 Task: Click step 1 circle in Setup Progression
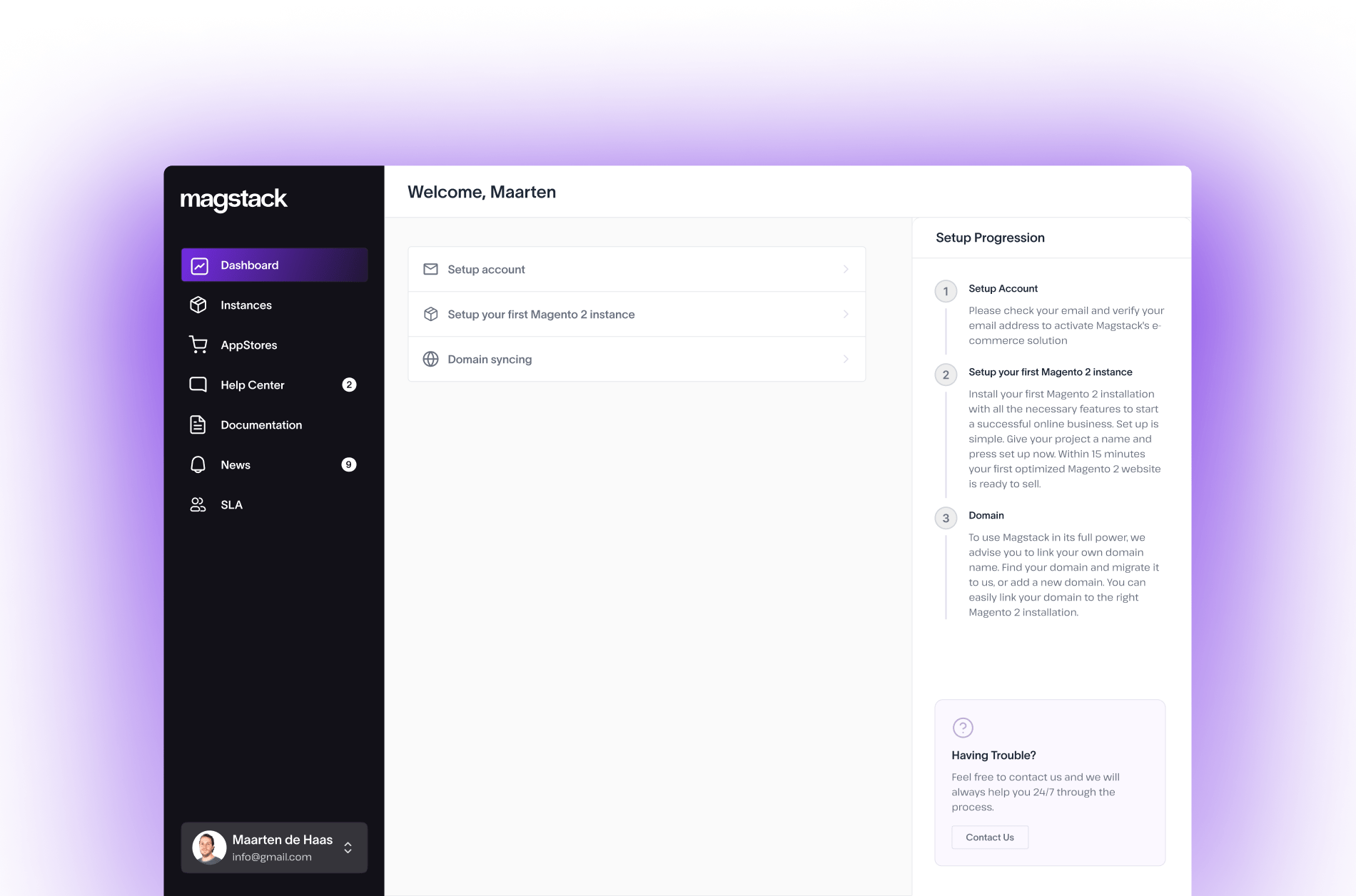tap(946, 291)
